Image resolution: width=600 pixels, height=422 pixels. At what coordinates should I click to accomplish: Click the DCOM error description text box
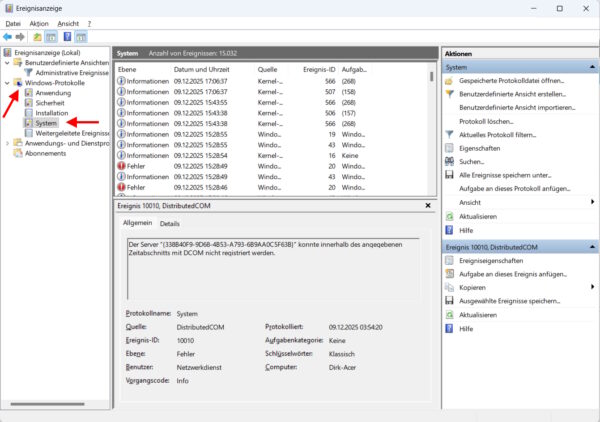point(273,269)
